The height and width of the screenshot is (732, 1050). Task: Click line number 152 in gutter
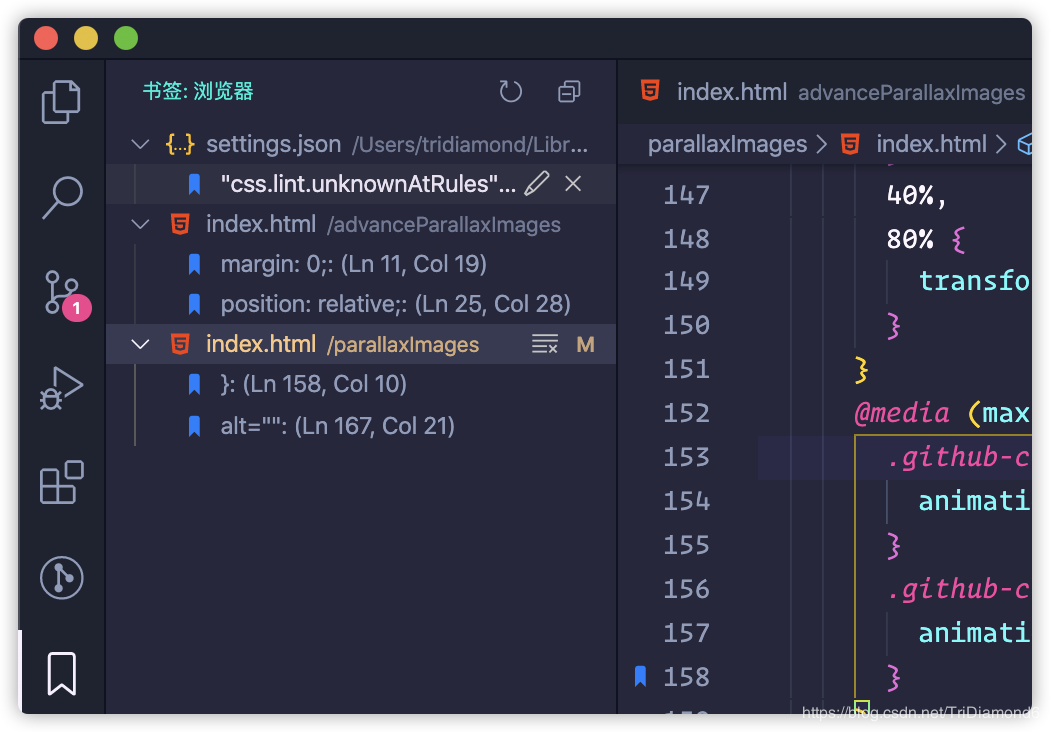pos(686,413)
